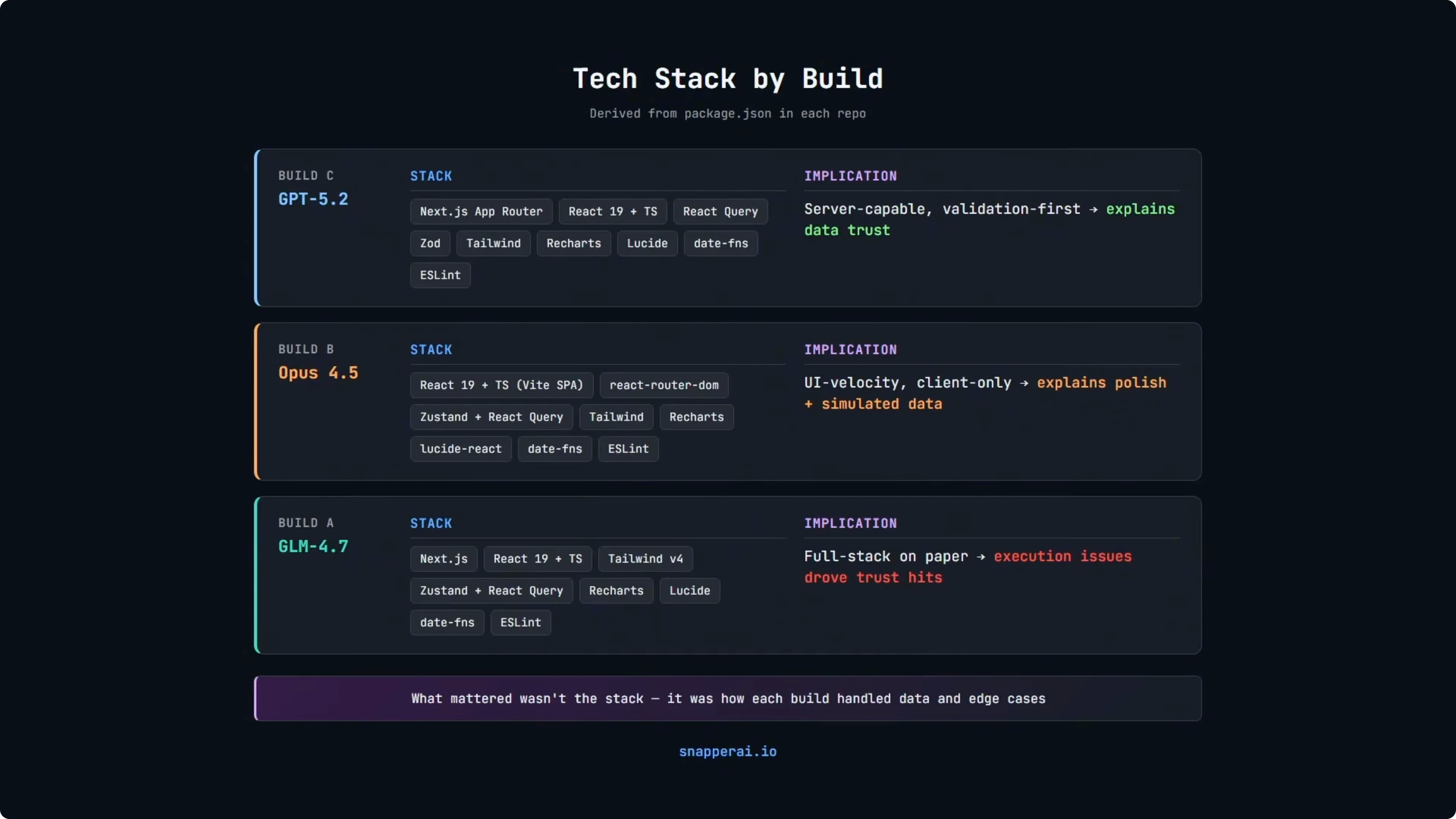Click the snapperai.io link

point(728,751)
